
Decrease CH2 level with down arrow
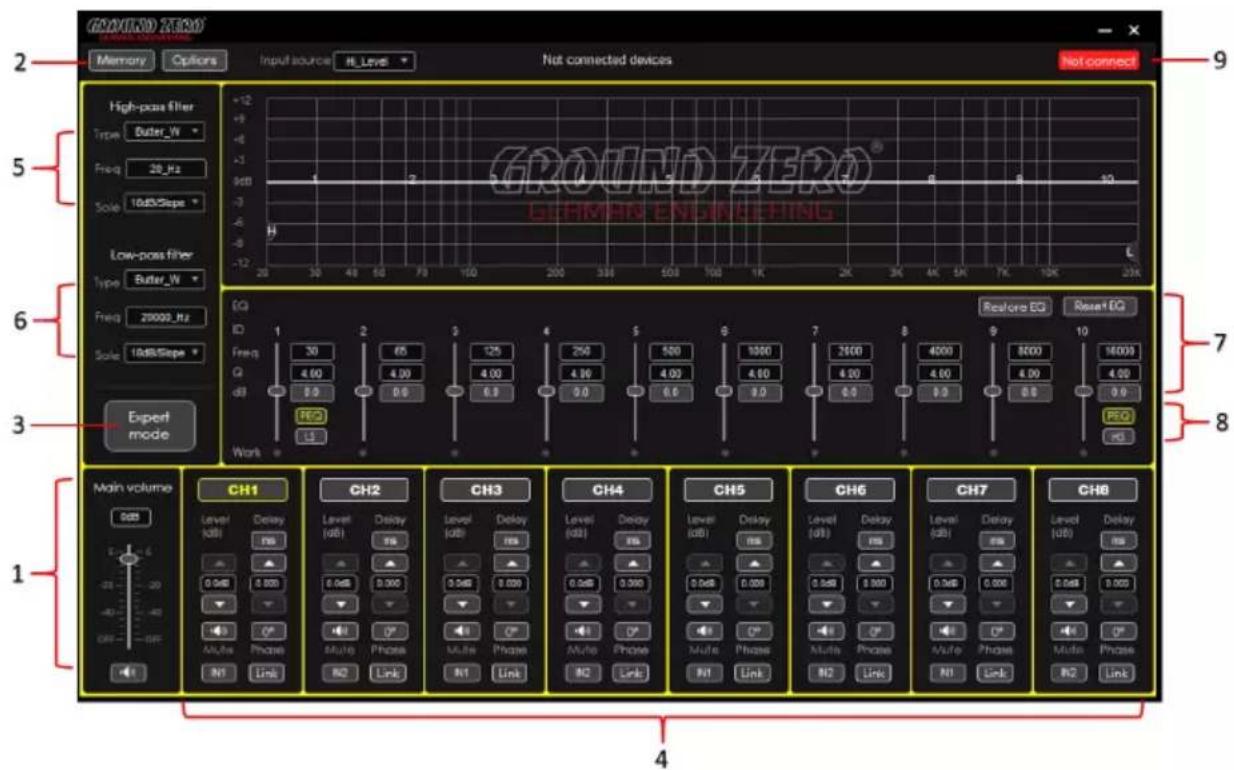point(339,605)
